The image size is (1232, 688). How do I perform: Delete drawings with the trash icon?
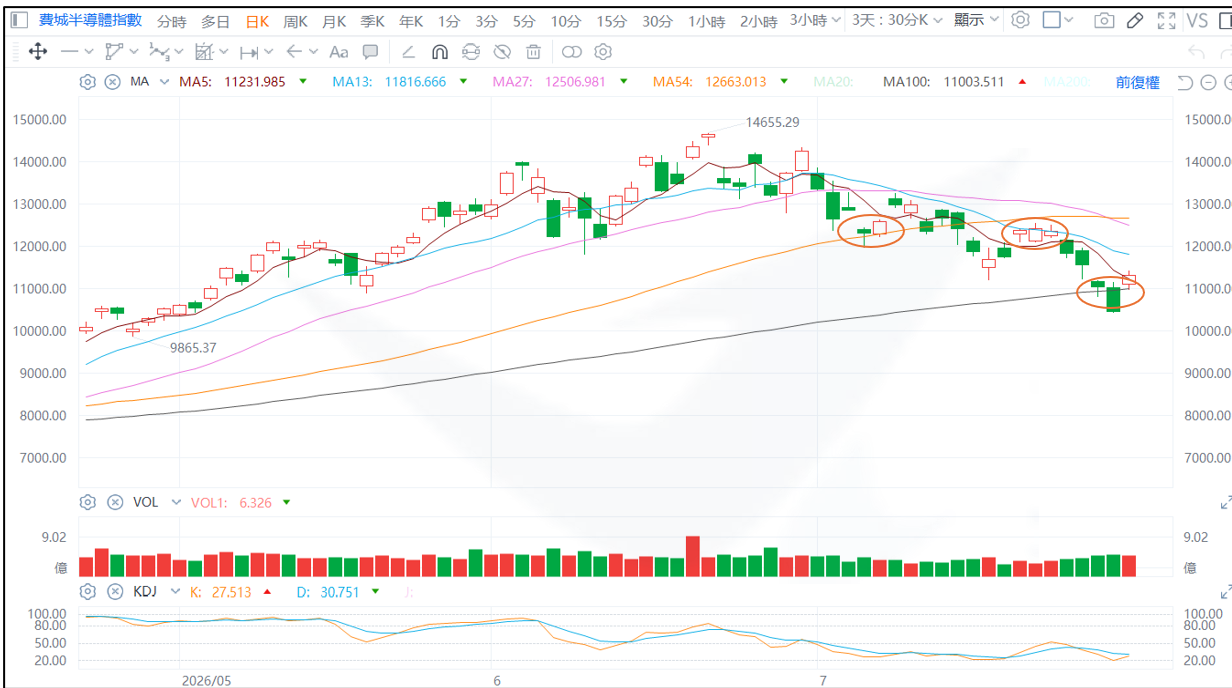coord(534,52)
